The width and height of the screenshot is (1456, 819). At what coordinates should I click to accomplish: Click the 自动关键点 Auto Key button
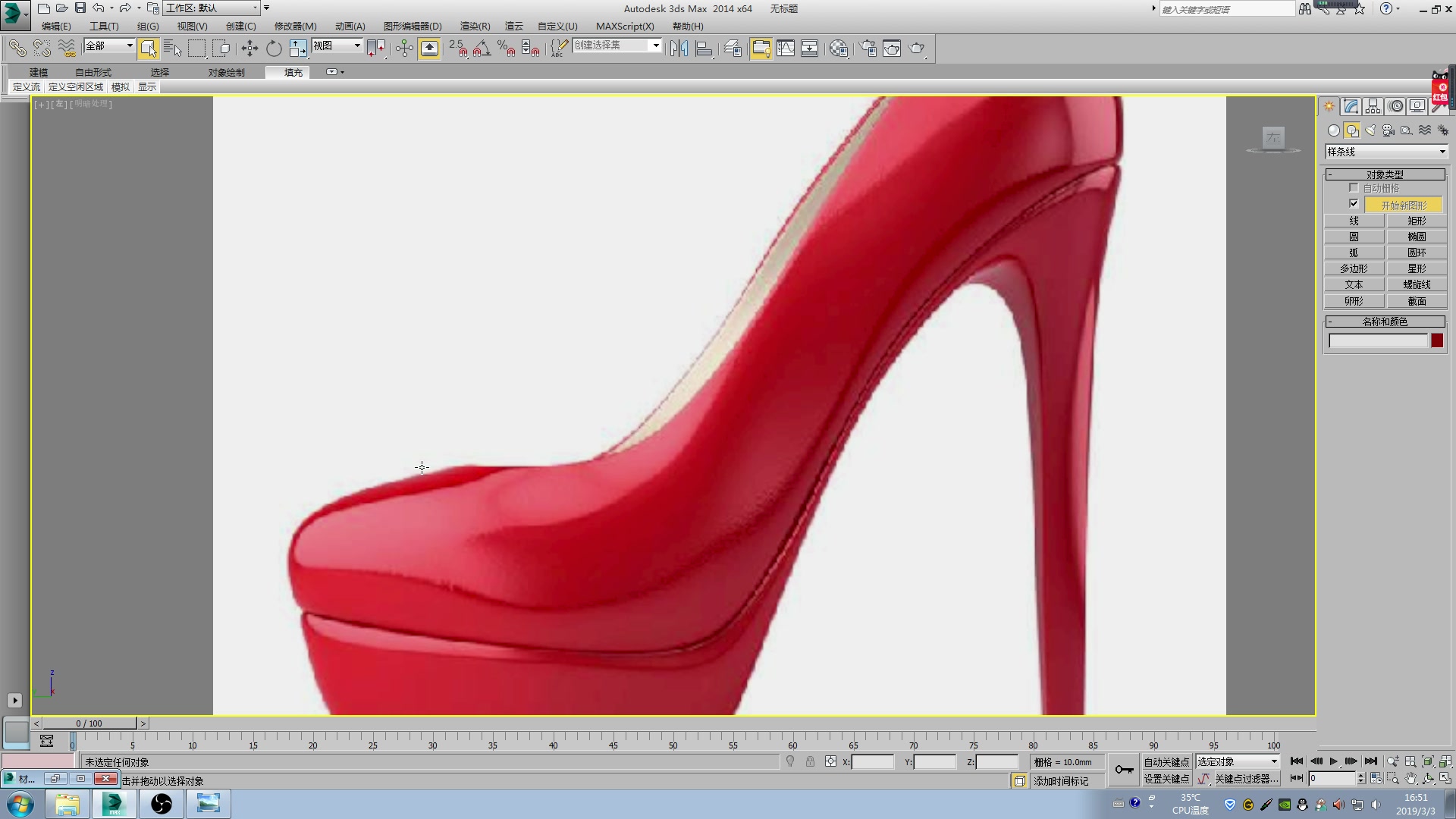click(x=1166, y=761)
